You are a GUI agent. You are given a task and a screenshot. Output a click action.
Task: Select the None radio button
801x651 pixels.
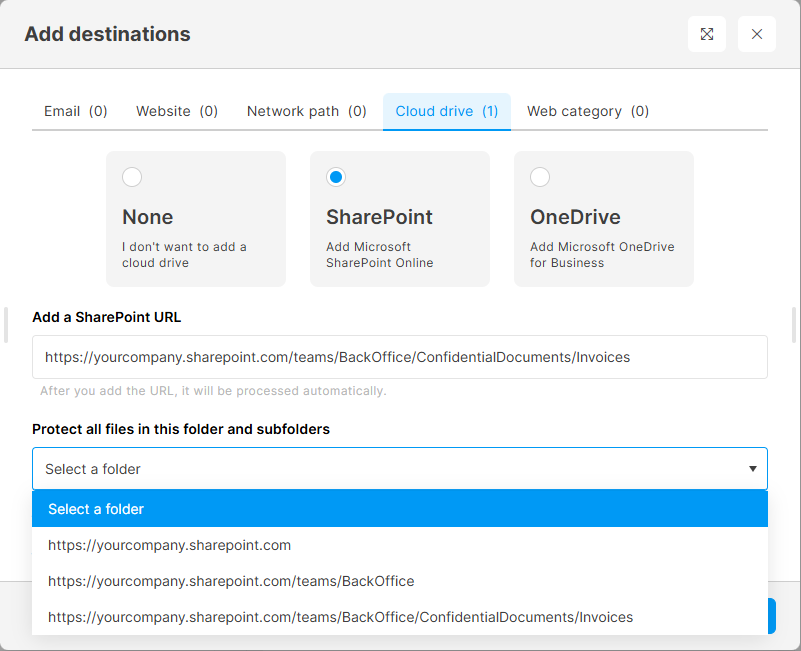pyautogui.click(x=132, y=177)
